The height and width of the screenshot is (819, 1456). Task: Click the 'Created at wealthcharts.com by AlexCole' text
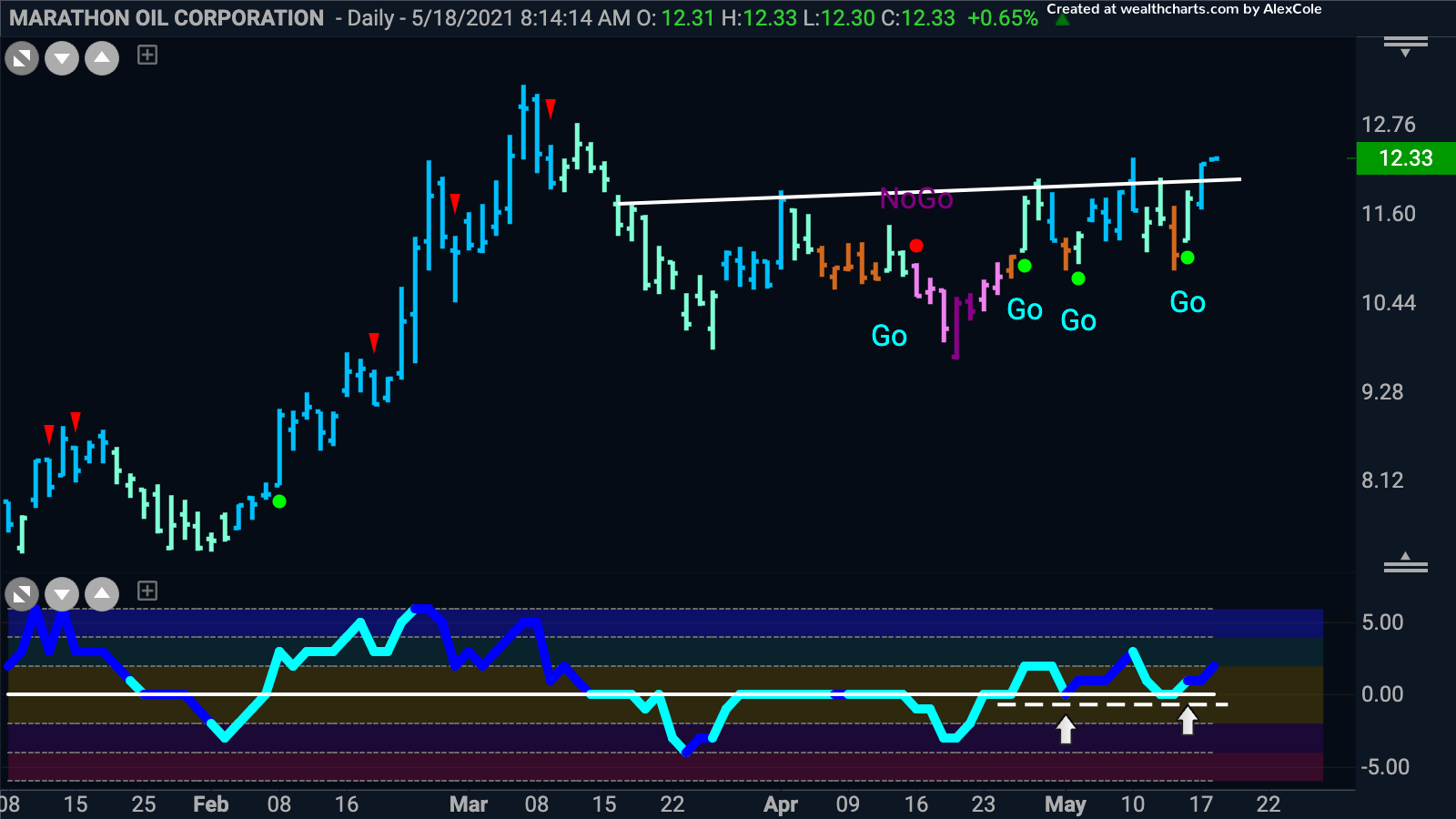pos(1184,9)
